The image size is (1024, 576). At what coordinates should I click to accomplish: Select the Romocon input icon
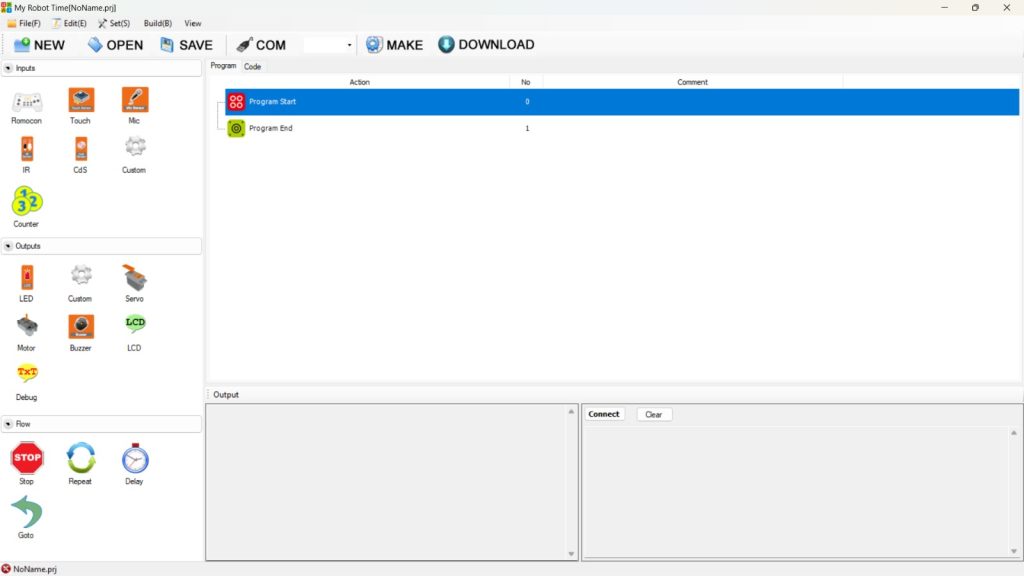tap(26, 102)
